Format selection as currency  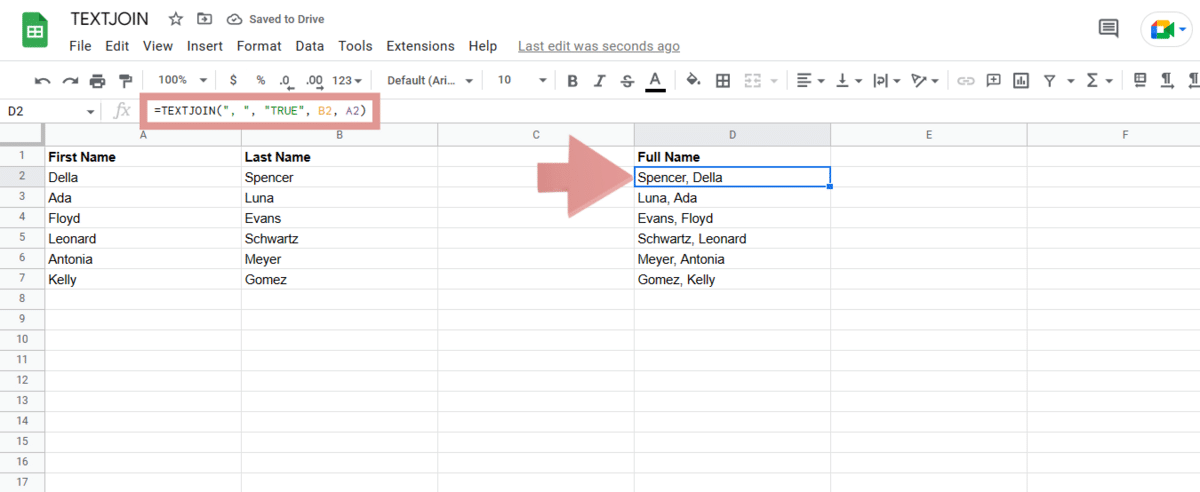(x=233, y=80)
